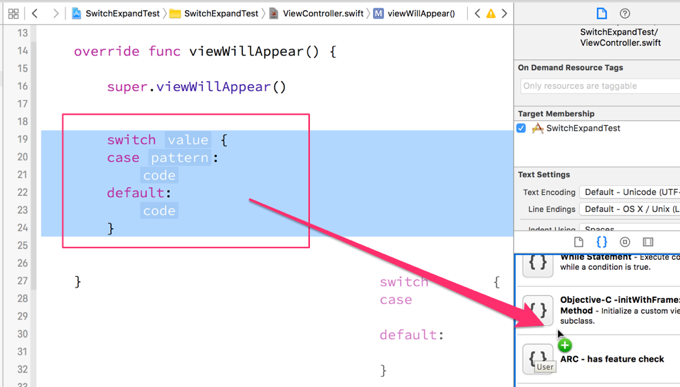The image size is (680, 387).
Task: Open the Indent Using dropdown
Action: pos(630,228)
